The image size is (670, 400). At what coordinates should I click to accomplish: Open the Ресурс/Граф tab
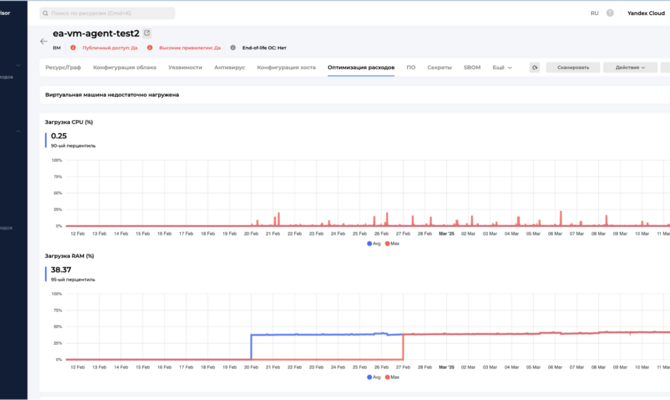pos(63,68)
